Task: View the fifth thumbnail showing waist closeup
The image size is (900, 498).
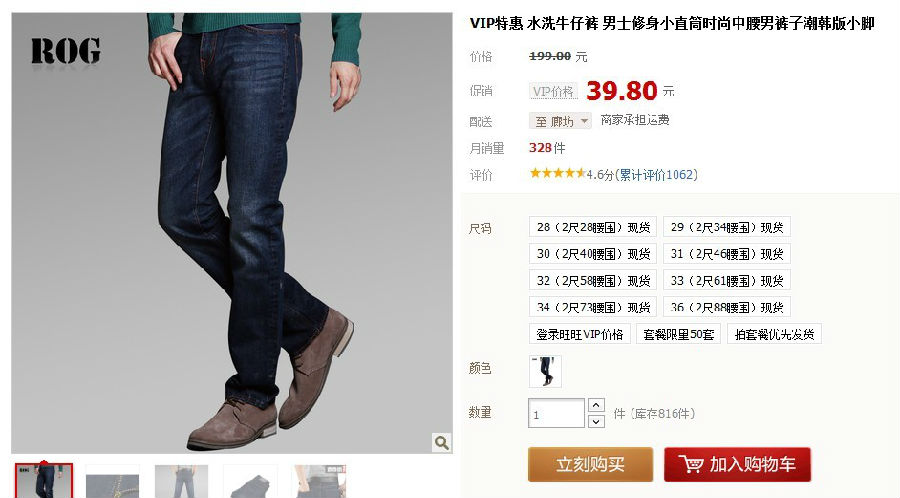Action: pos(319,482)
